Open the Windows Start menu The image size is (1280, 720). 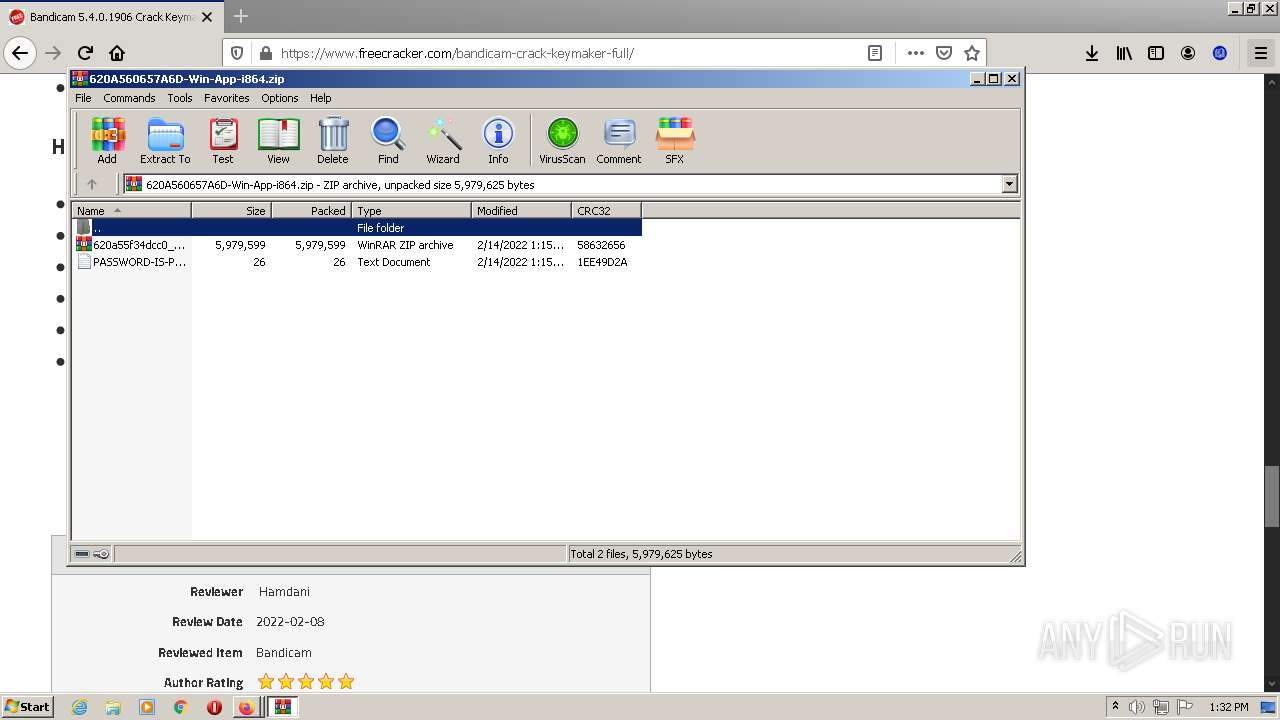click(28, 706)
